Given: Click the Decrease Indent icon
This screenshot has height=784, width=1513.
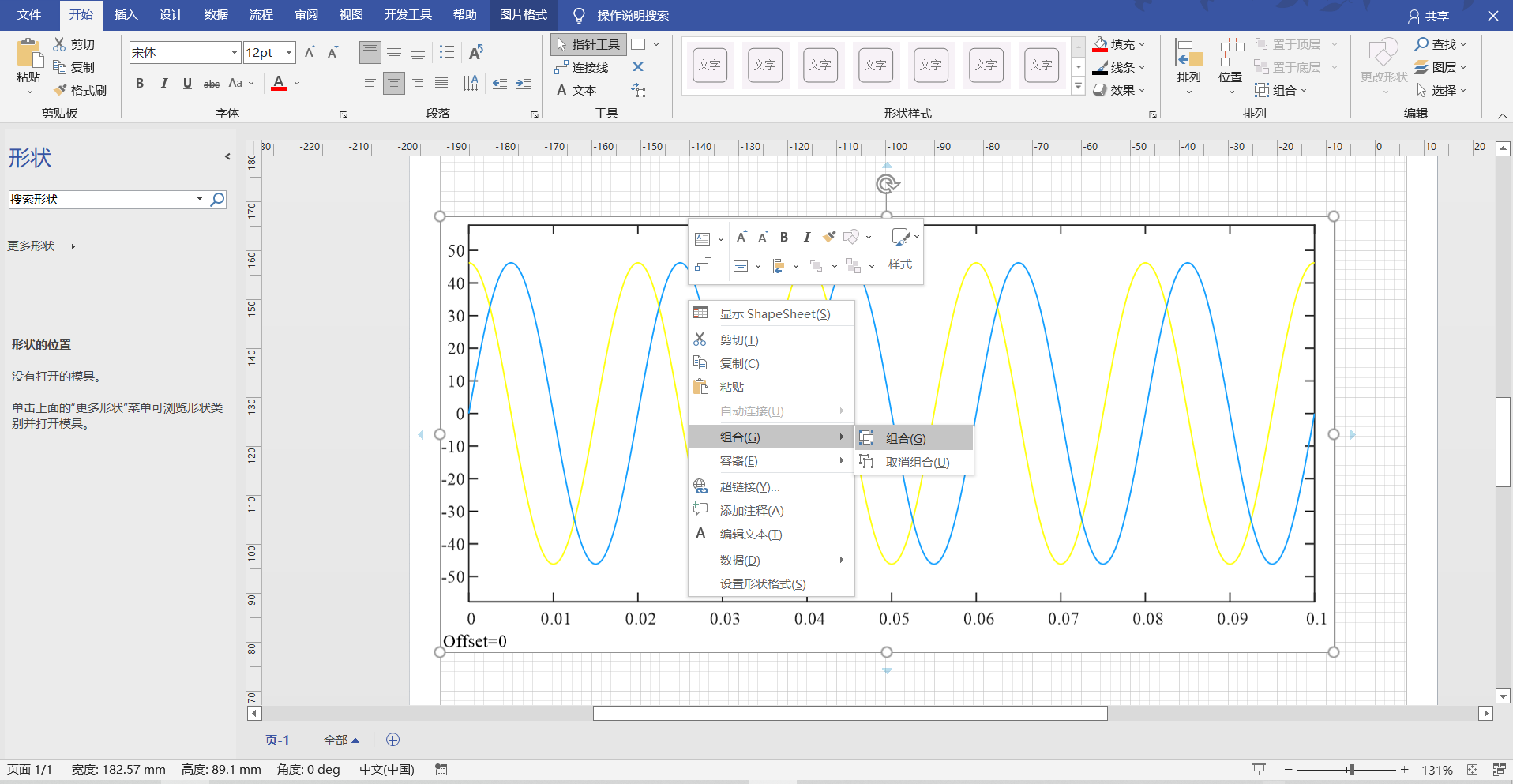Looking at the screenshot, I should 500,83.
